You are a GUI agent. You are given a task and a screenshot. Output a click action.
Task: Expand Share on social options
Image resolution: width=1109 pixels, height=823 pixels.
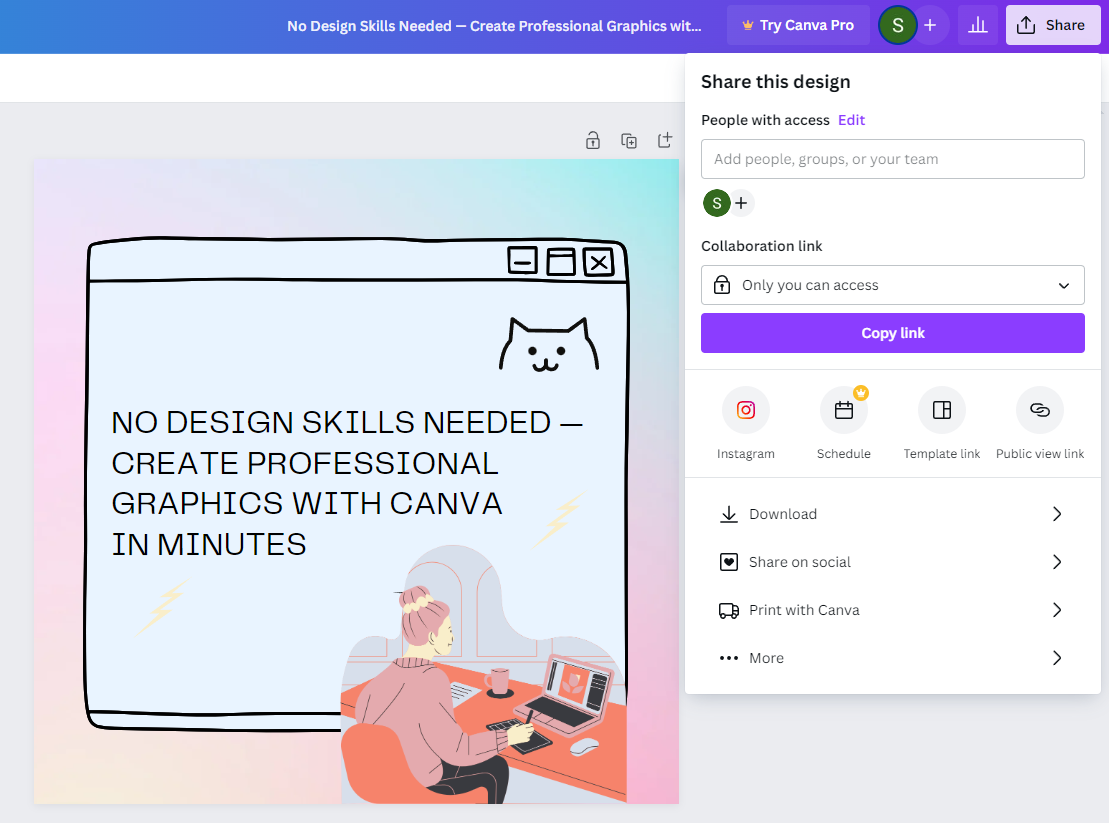click(892, 562)
